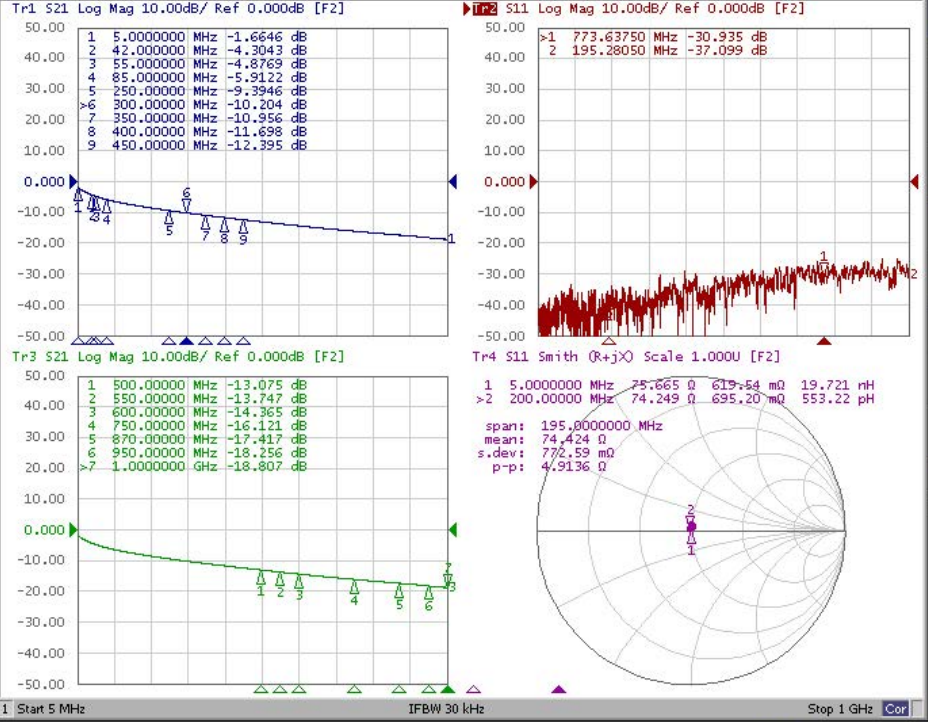Select marker 2 on the Smith chart
Viewport: 928px width, 722px height.
[691, 517]
